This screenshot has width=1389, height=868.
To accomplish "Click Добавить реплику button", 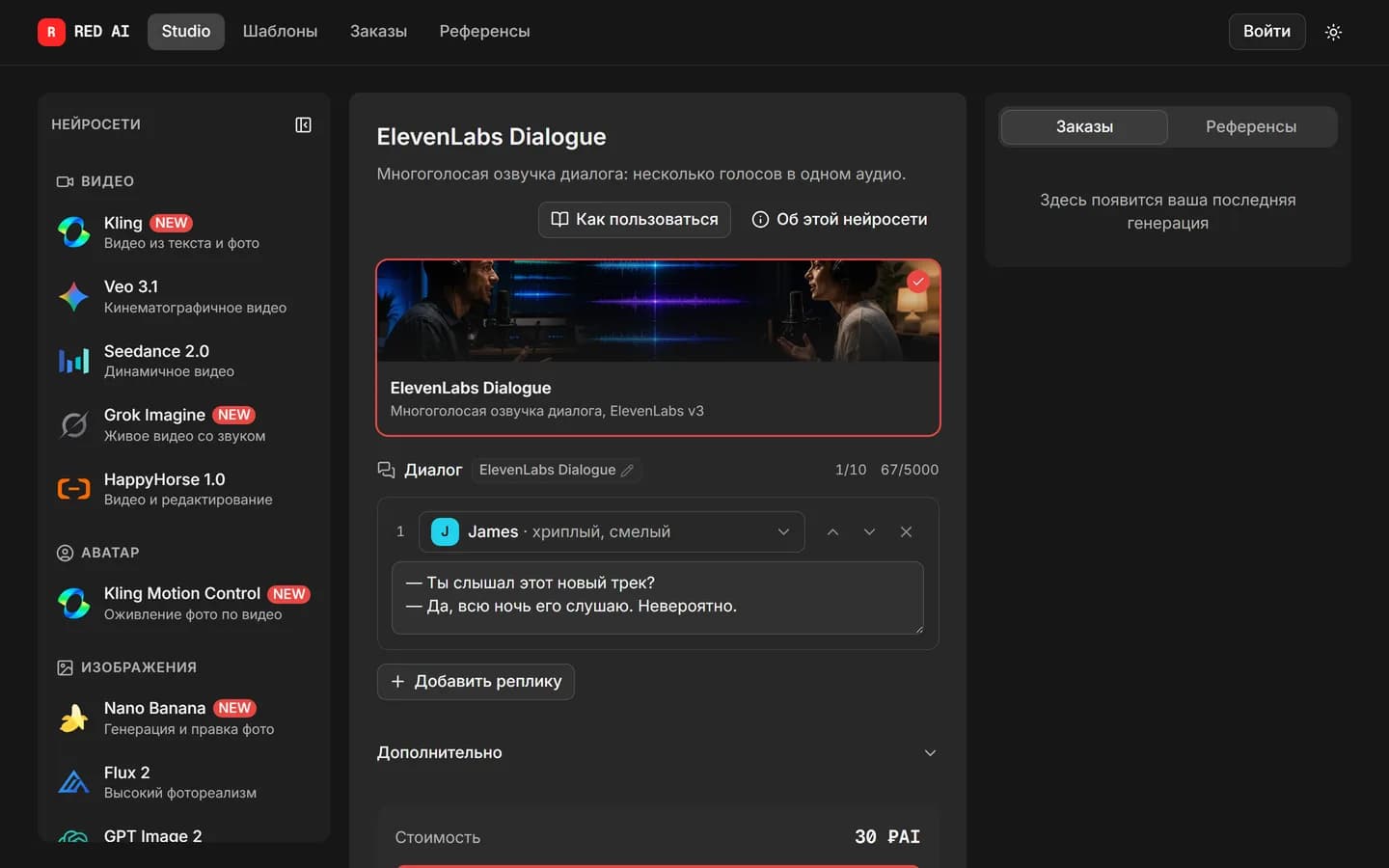I will [x=476, y=681].
